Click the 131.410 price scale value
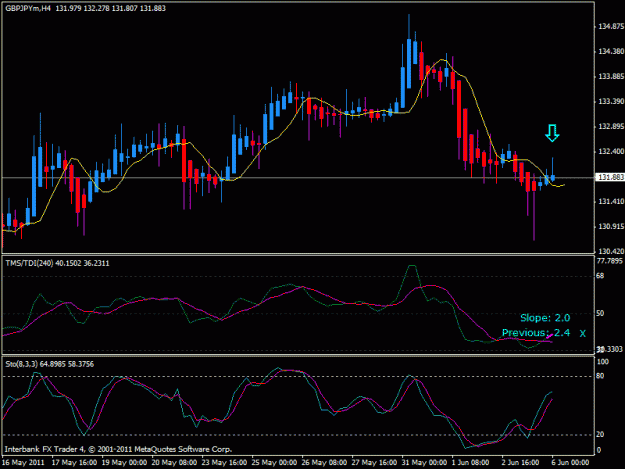This screenshot has width=625, height=469. click(611, 202)
